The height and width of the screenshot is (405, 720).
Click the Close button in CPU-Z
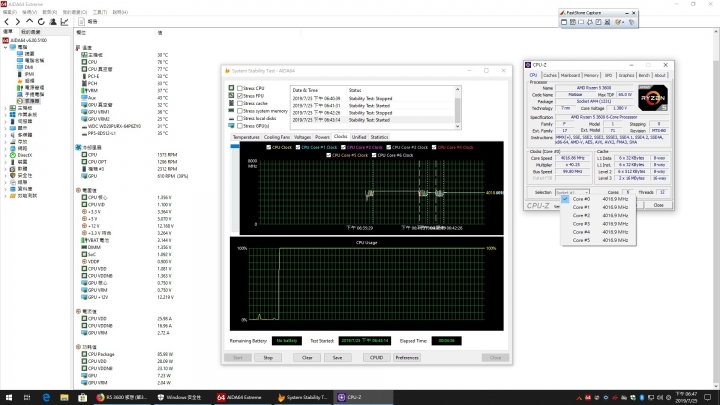pyautogui.click(x=658, y=205)
